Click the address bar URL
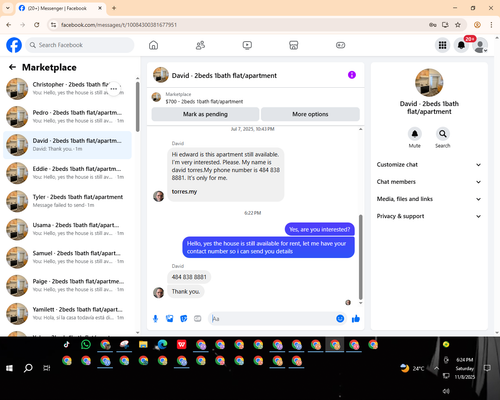This screenshot has width=500, height=400. [119, 25]
